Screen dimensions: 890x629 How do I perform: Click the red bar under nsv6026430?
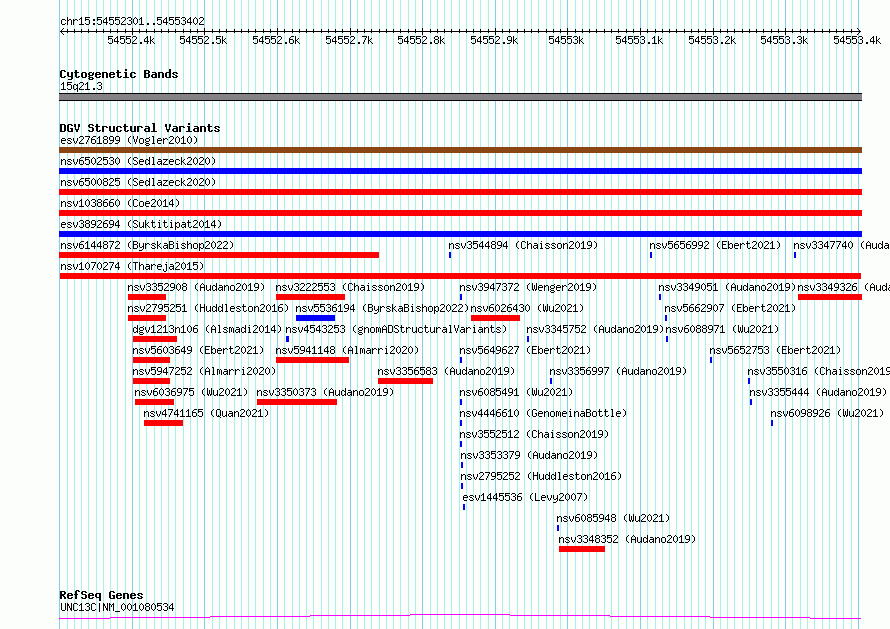(496, 318)
